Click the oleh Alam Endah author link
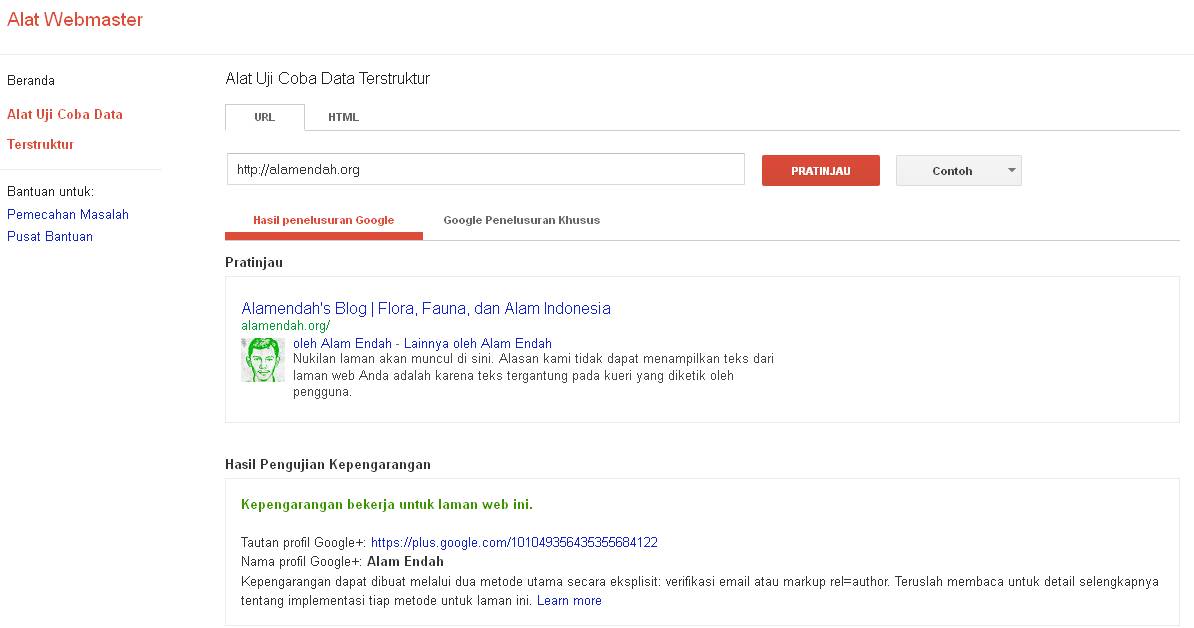Viewport: 1194px width, 628px height. pyautogui.click(x=342, y=344)
